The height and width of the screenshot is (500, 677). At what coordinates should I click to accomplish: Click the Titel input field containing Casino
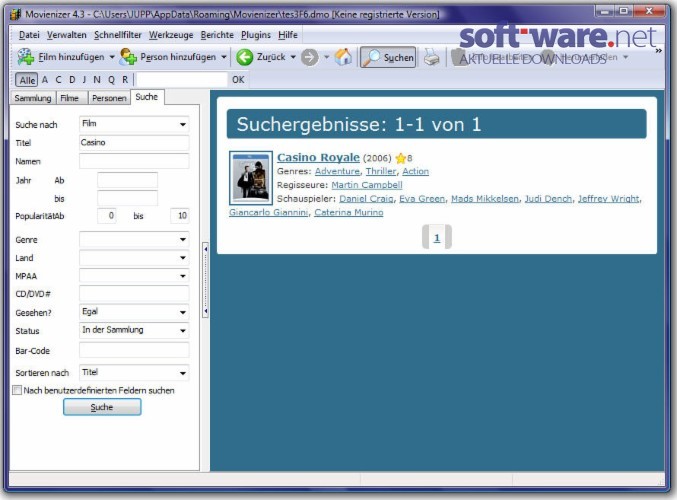coord(134,142)
